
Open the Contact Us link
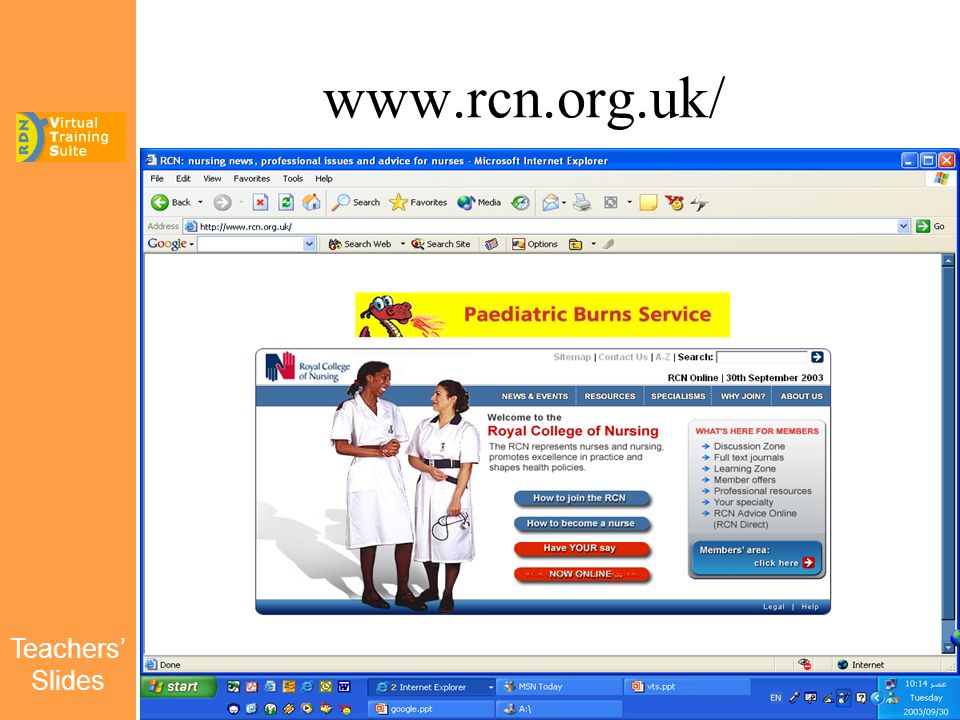pos(623,357)
